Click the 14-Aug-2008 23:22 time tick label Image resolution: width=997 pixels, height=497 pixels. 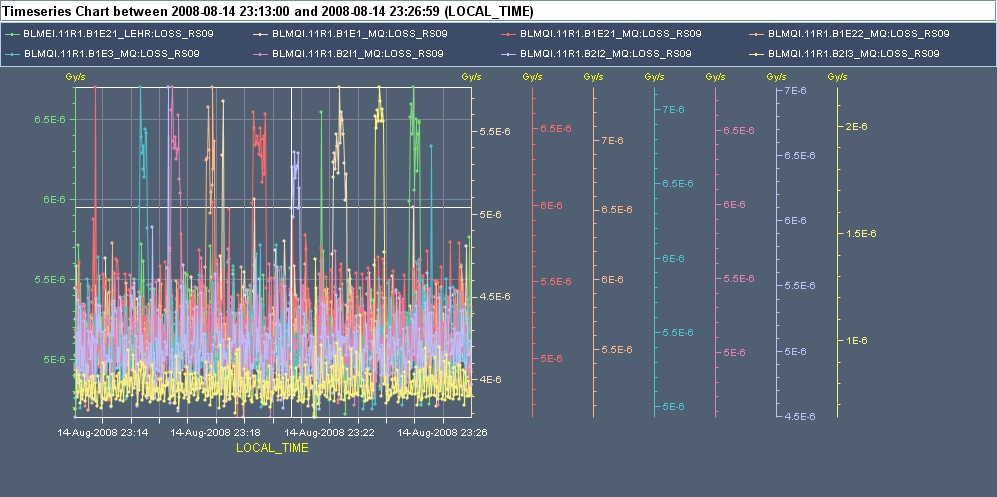pyautogui.click(x=329, y=432)
